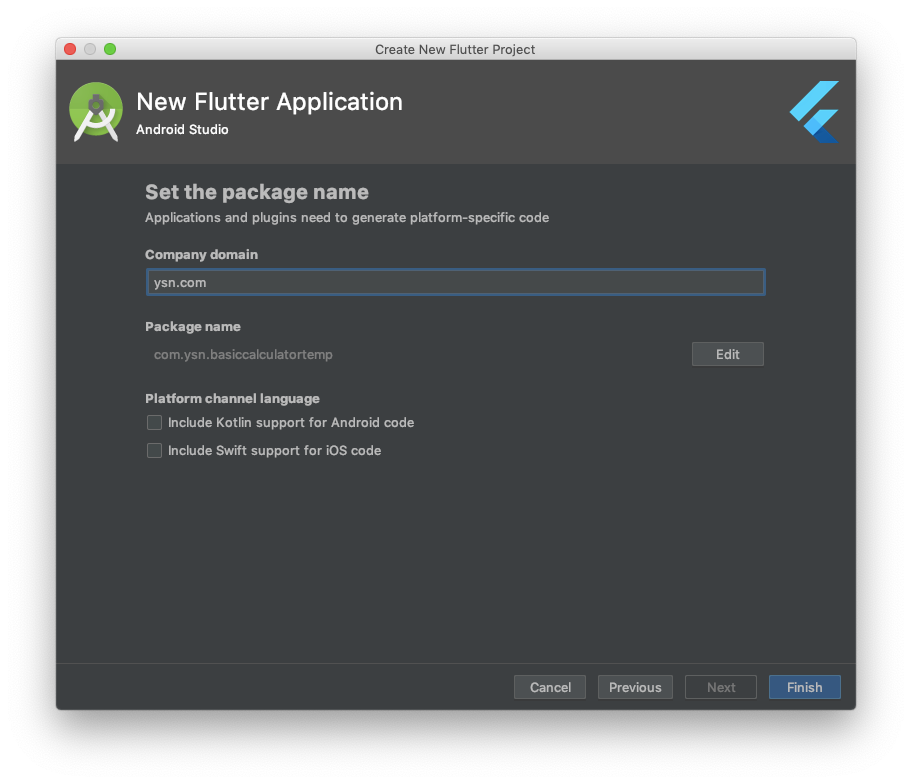The height and width of the screenshot is (784, 912).
Task: Click the grey minimize window button
Action: (90, 49)
